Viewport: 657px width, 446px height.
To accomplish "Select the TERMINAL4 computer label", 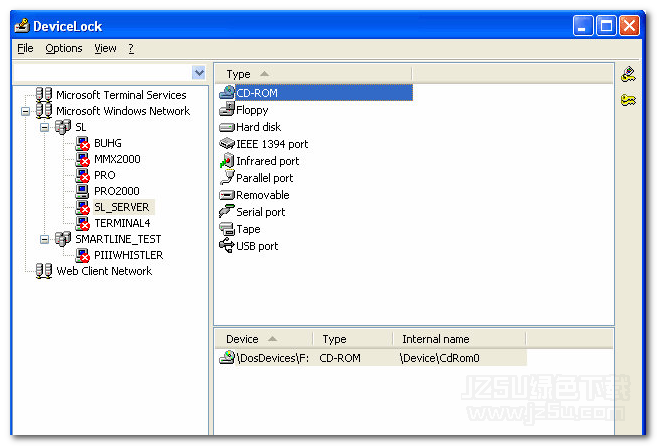I will click(122, 223).
